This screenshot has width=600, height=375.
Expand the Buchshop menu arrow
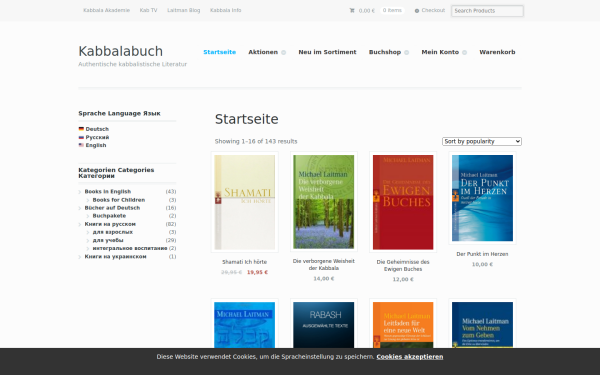pos(406,52)
